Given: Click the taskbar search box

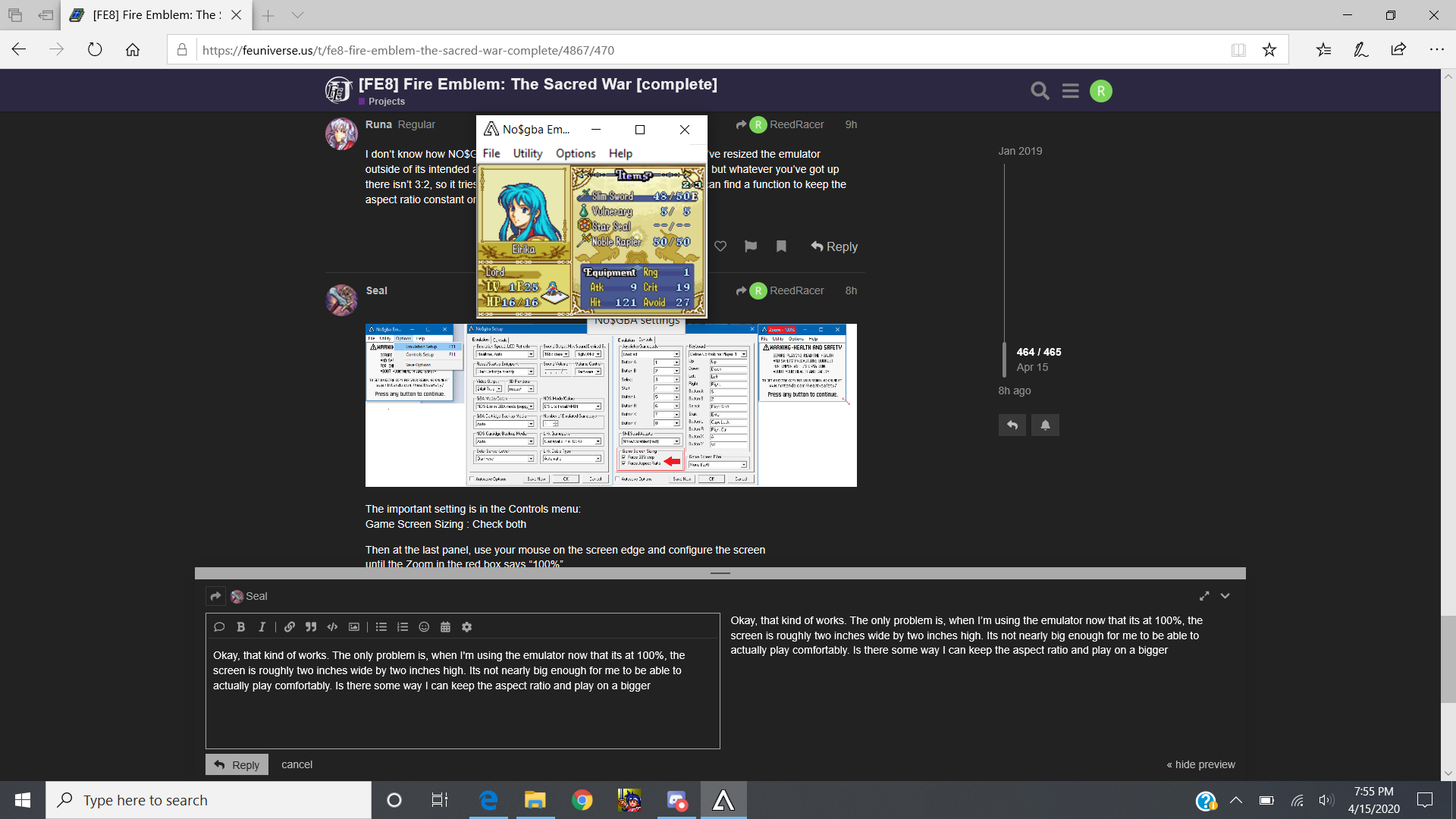Looking at the screenshot, I should pyautogui.click(x=209, y=800).
